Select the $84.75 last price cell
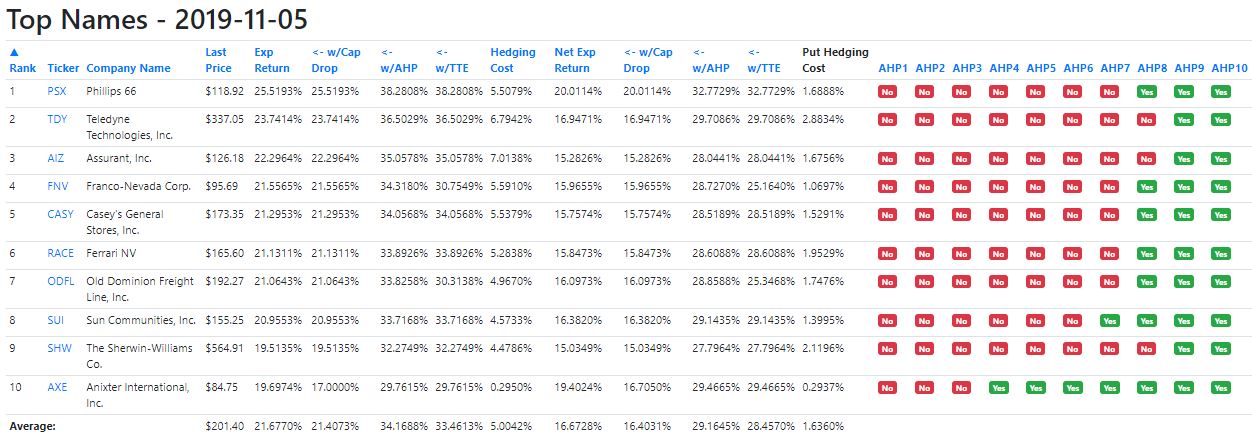 (221, 387)
